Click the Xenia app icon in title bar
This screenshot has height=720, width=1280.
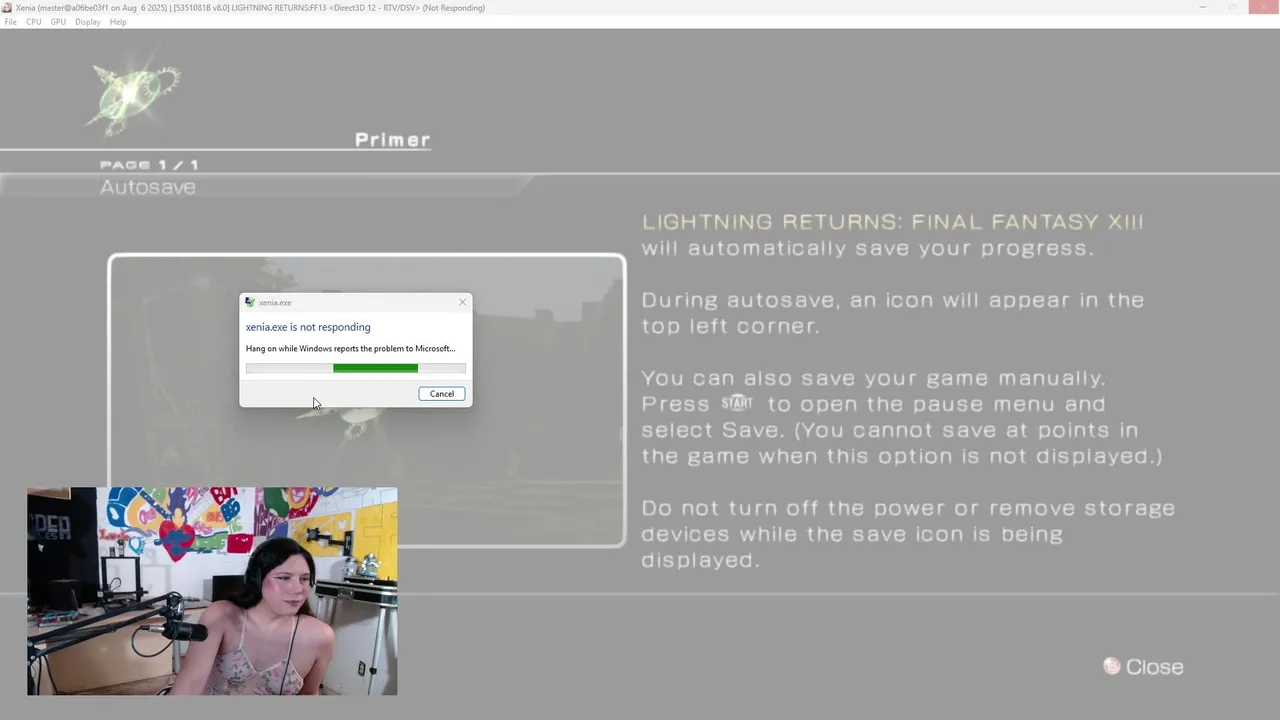7,7
